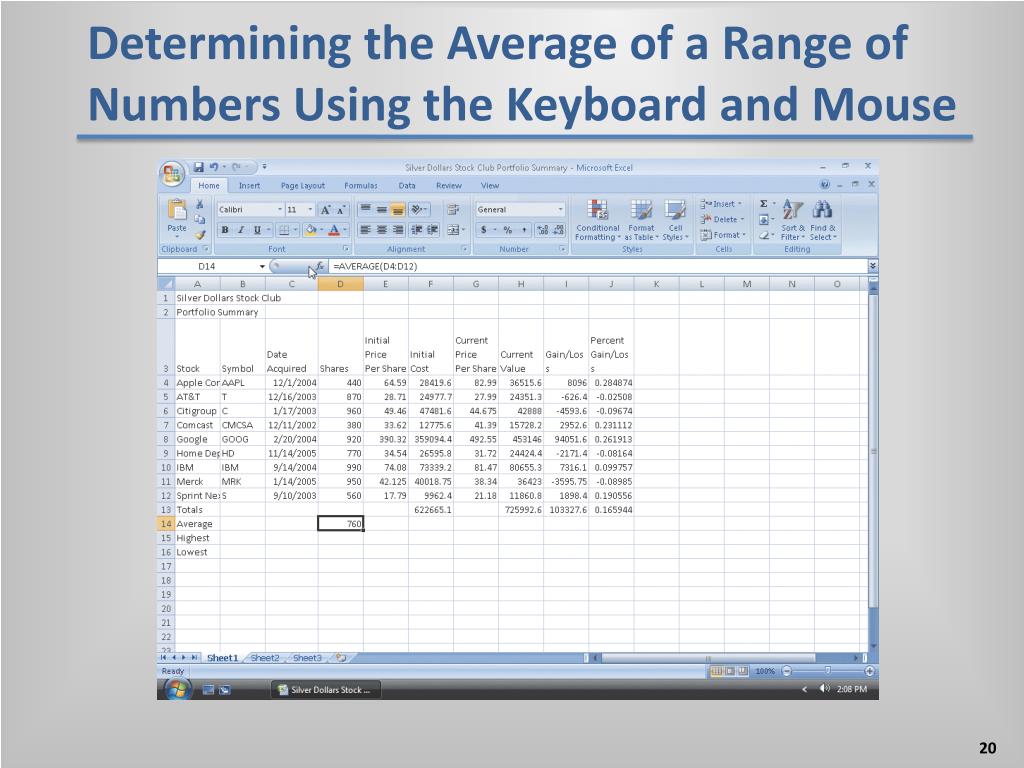1024x768 pixels.
Task: Cut the selection with scissors icon
Action: [200, 205]
